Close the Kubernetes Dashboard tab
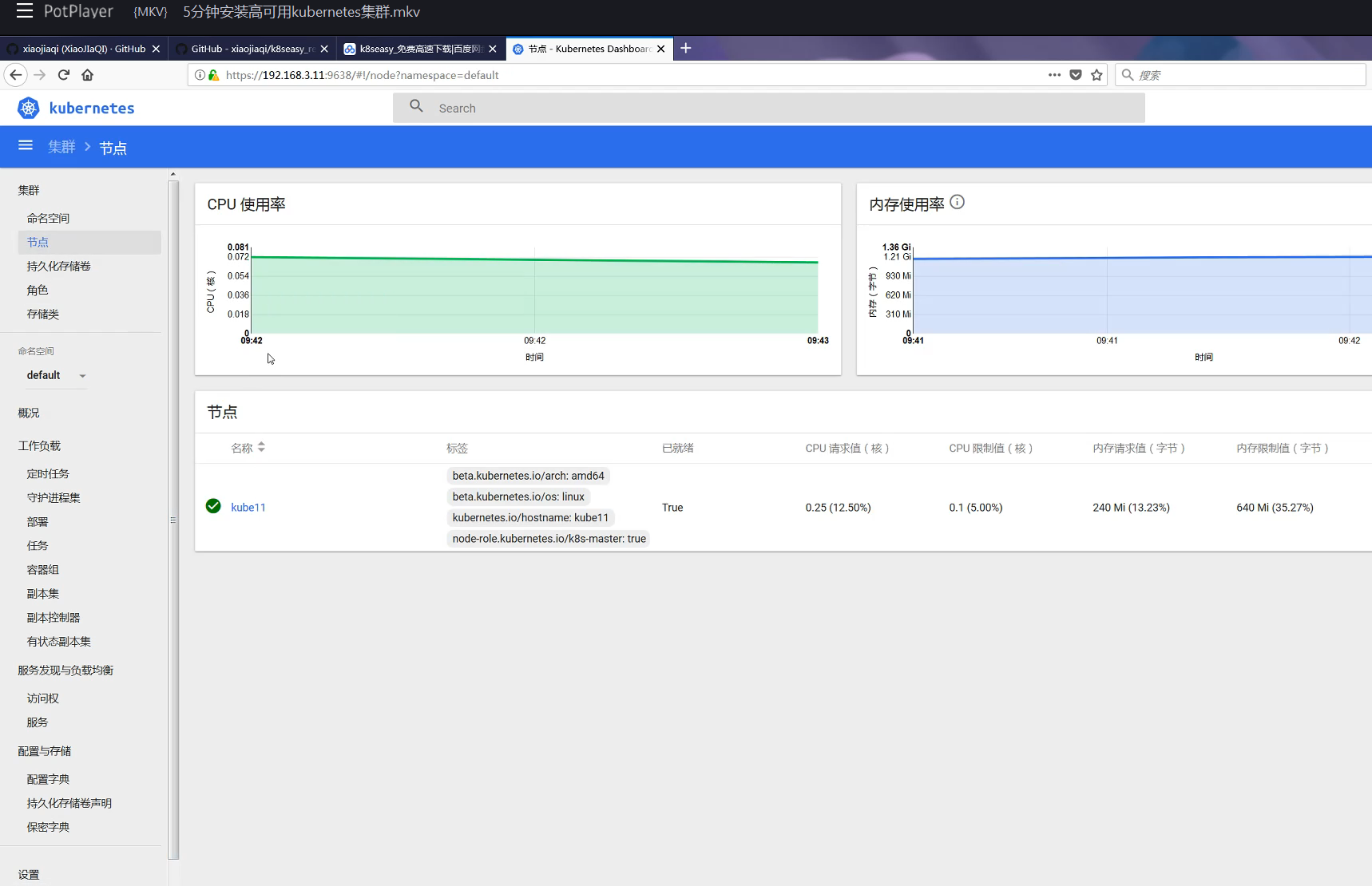The height and width of the screenshot is (886, 1372). click(x=660, y=49)
